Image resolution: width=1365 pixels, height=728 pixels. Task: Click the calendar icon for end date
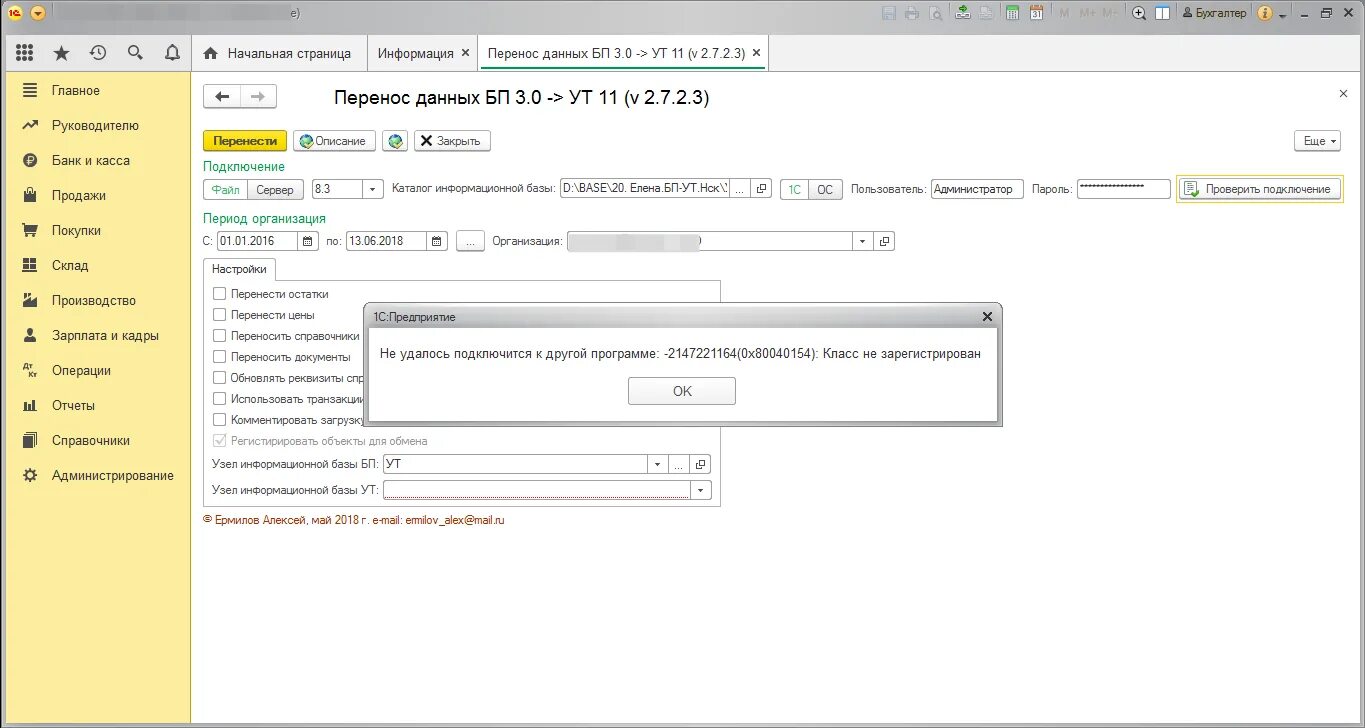(437, 241)
